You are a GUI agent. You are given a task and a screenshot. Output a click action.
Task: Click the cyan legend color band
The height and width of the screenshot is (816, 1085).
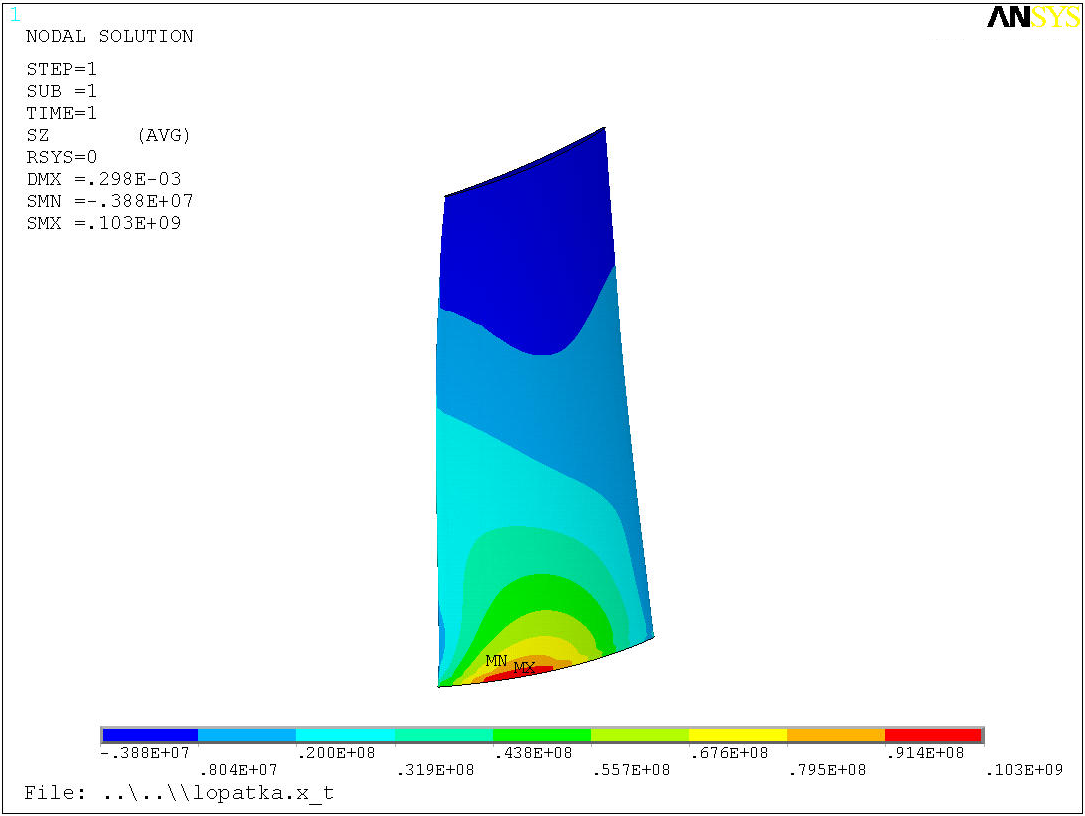pos(345,735)
